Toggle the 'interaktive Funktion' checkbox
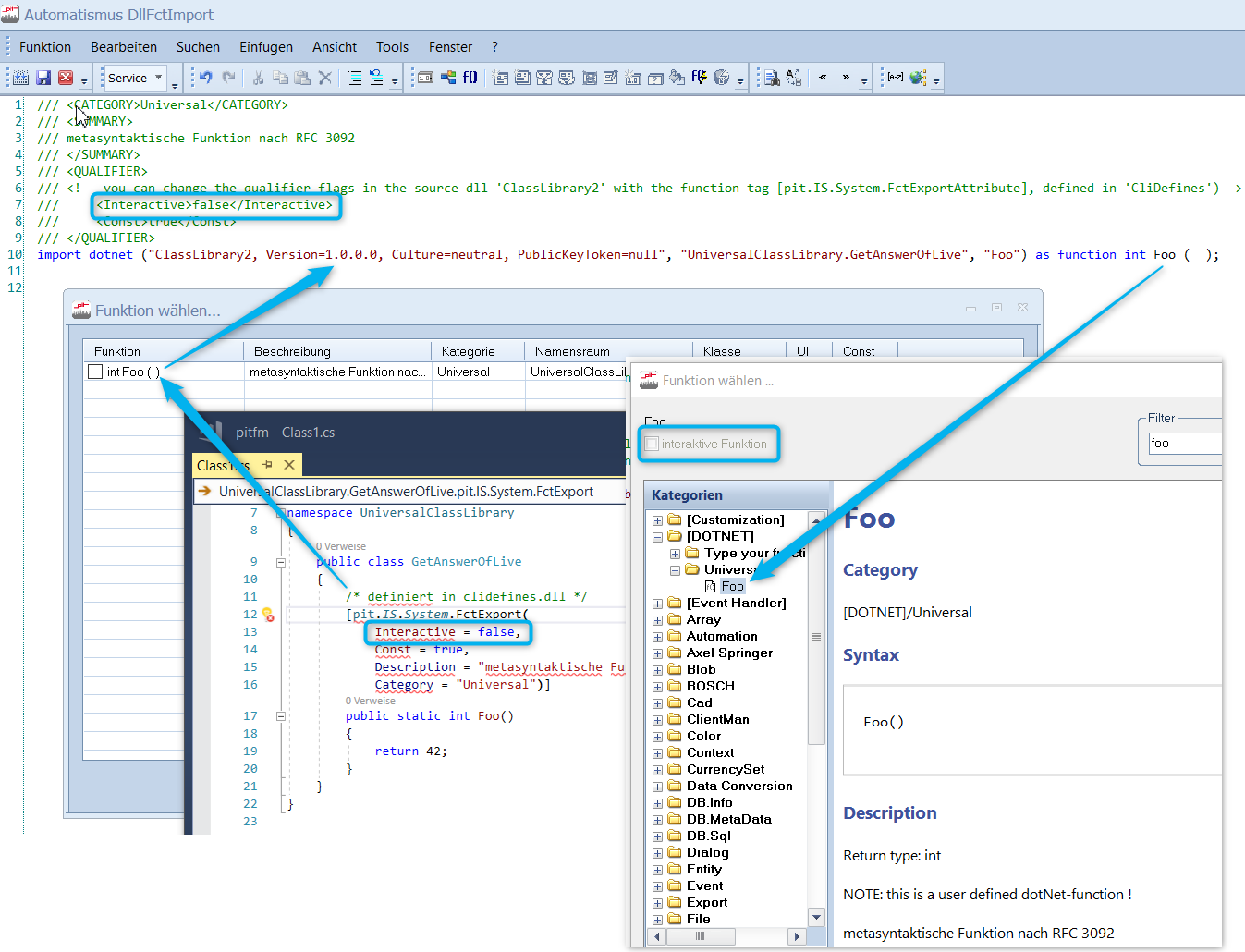 coord(652,444)
